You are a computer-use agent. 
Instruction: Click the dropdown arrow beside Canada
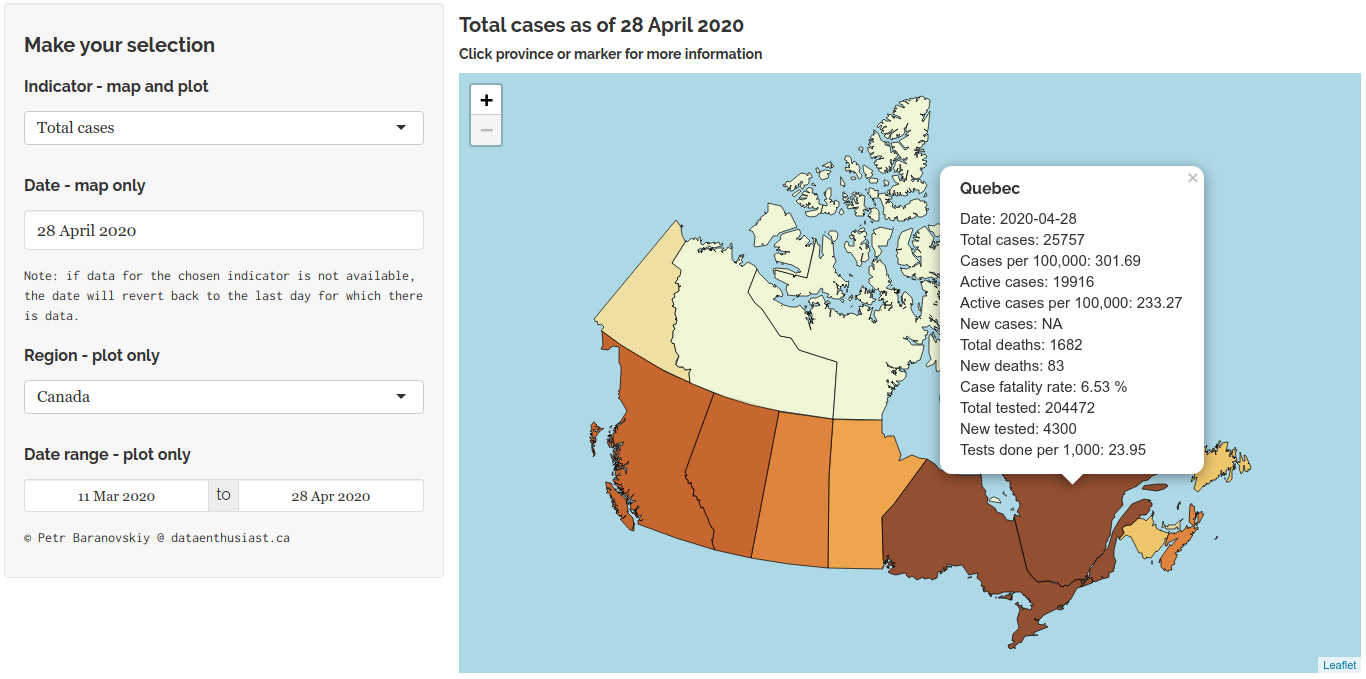401,397
